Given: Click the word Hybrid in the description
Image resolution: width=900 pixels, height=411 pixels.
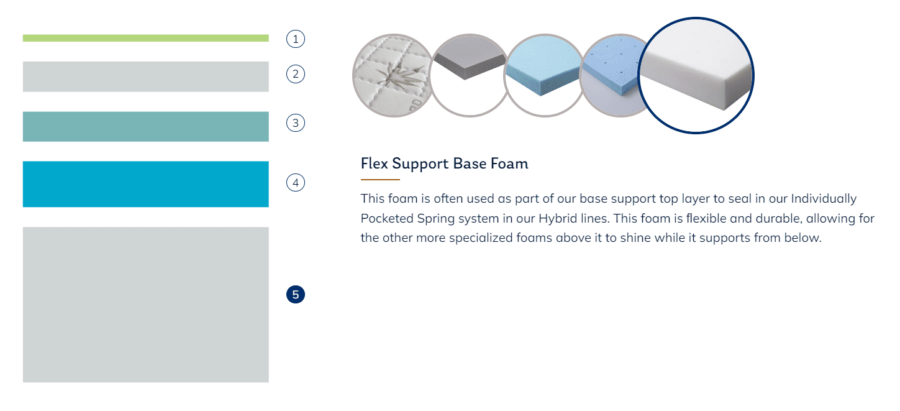Looking at the screenshot, I should pos(550,218).
